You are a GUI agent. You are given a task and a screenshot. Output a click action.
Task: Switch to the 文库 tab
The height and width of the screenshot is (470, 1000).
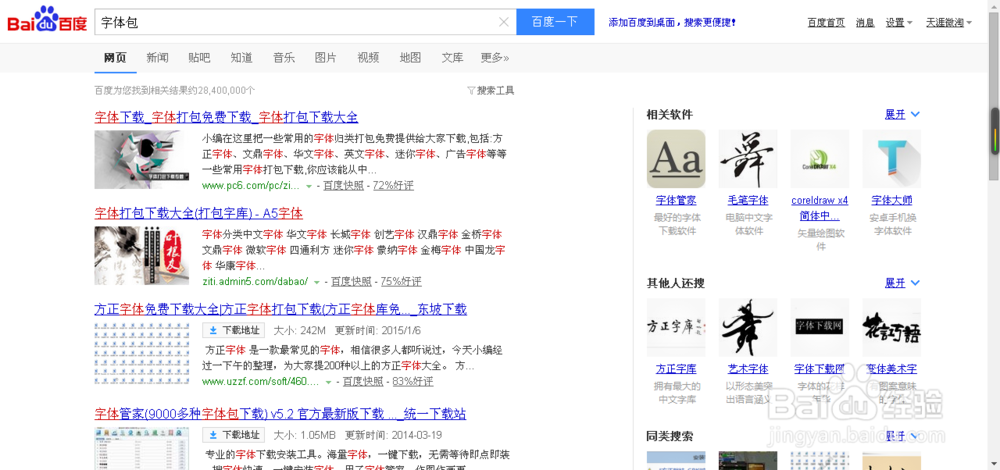pyautogui.click(x=452, y=58)
